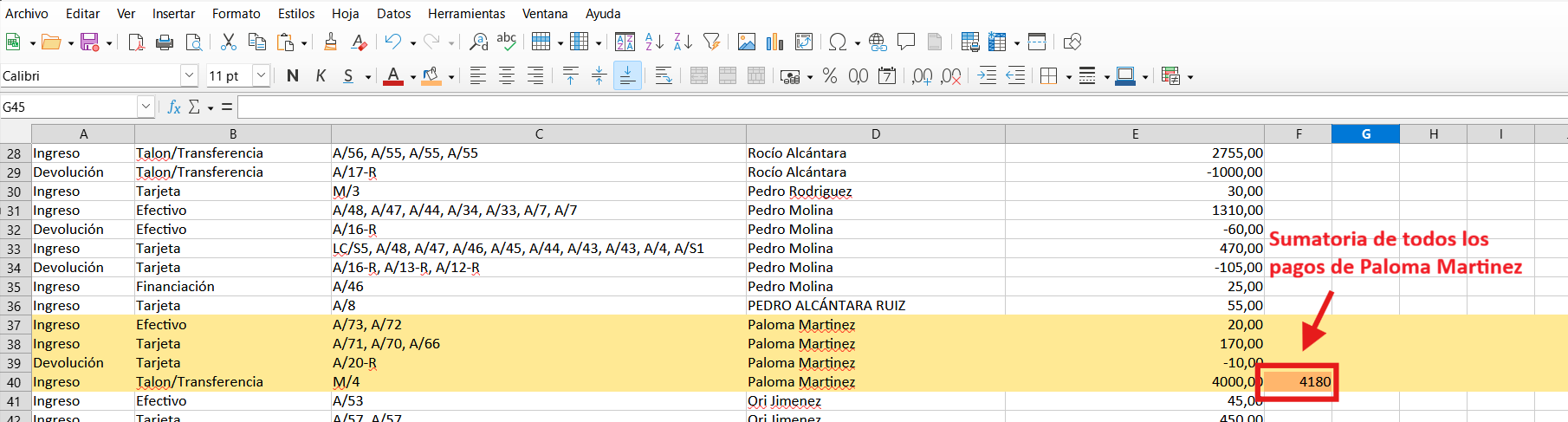
Task: Click the Export as PDF icon
Action: [136, 42]
